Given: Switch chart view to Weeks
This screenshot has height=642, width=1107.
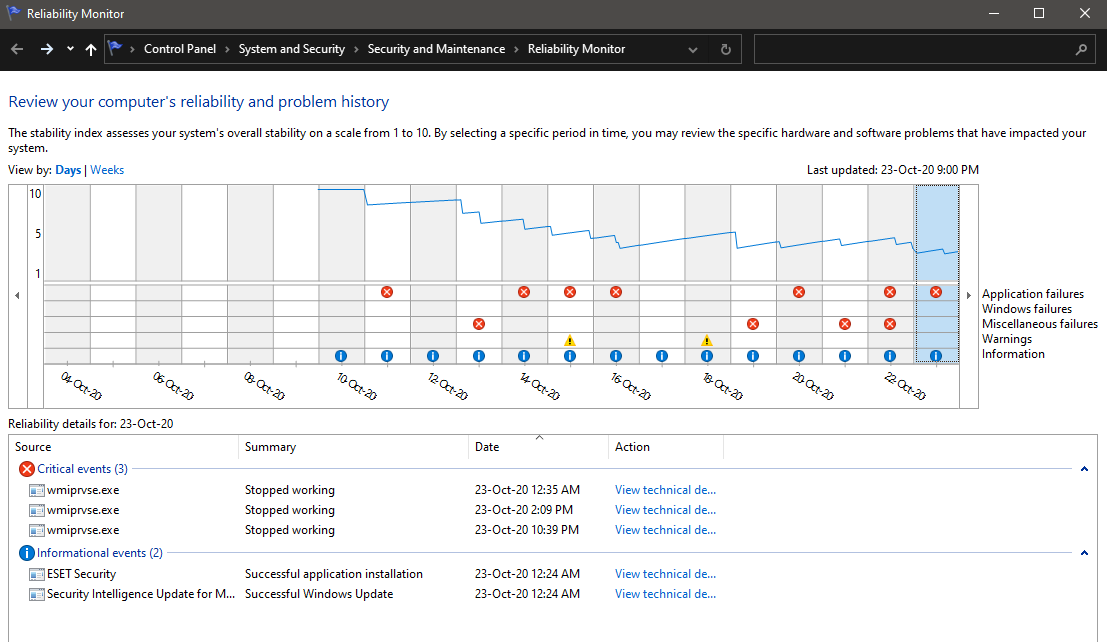Looking at the screenshot, I should [x=107, y=170].
